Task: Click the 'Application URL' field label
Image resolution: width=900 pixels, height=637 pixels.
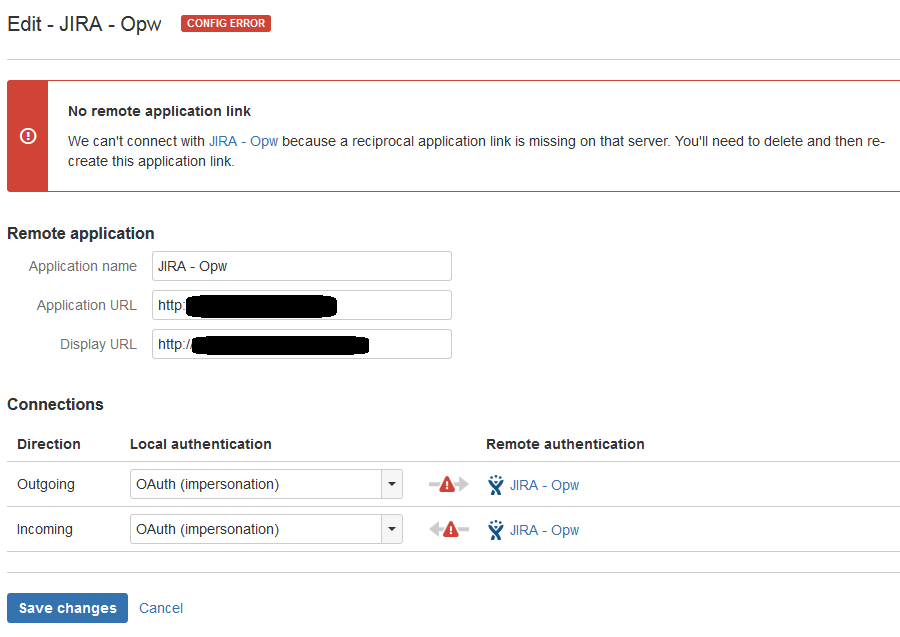Action: coord(87,305)
